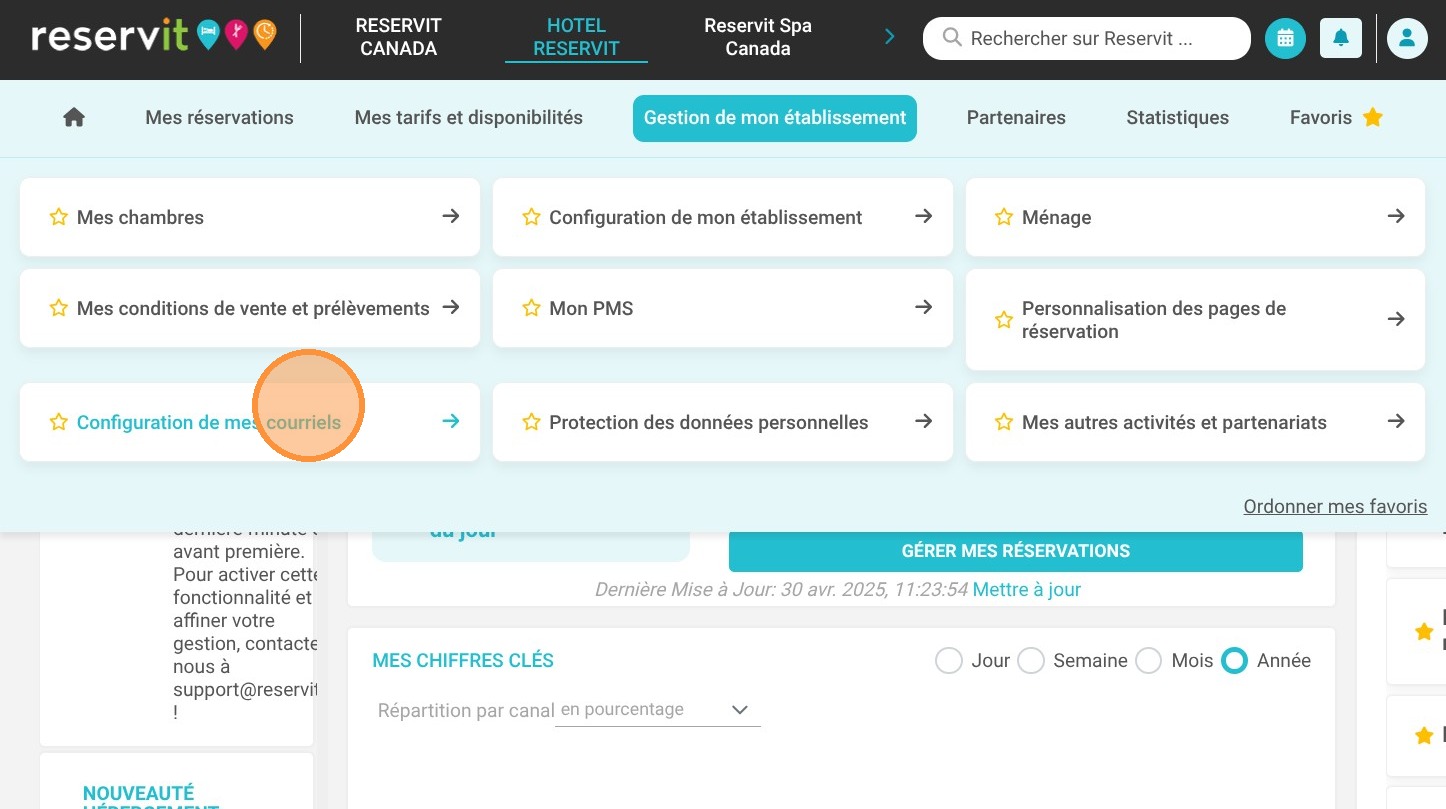1446x809 pixels.
Task: Select the Année radio button
Action: click(x=1235, y=661)
